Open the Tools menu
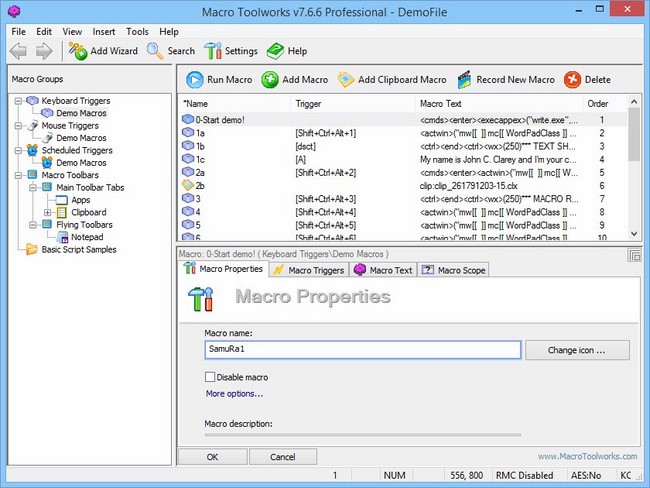Viewport: 650px width, 488px height. click(137, 32)
